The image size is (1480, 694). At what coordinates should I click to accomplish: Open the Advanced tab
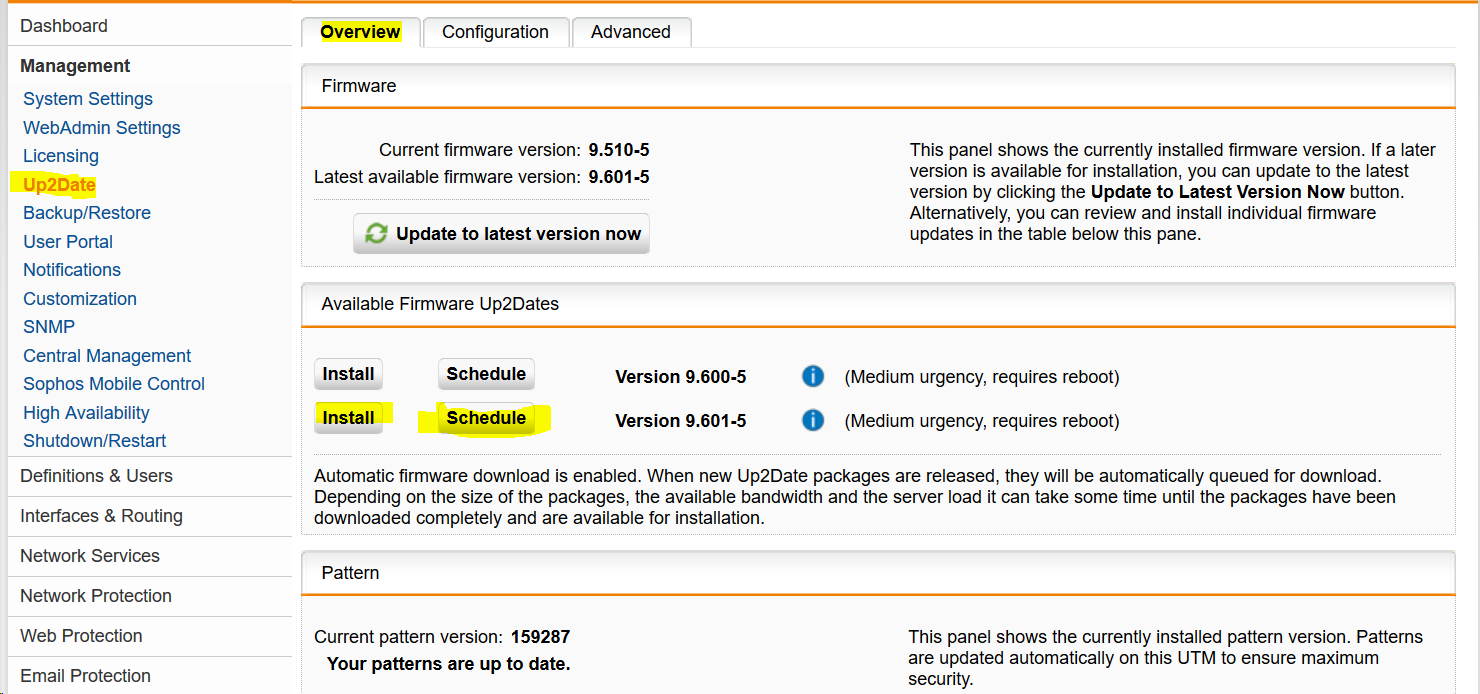[x=630, y=32]
